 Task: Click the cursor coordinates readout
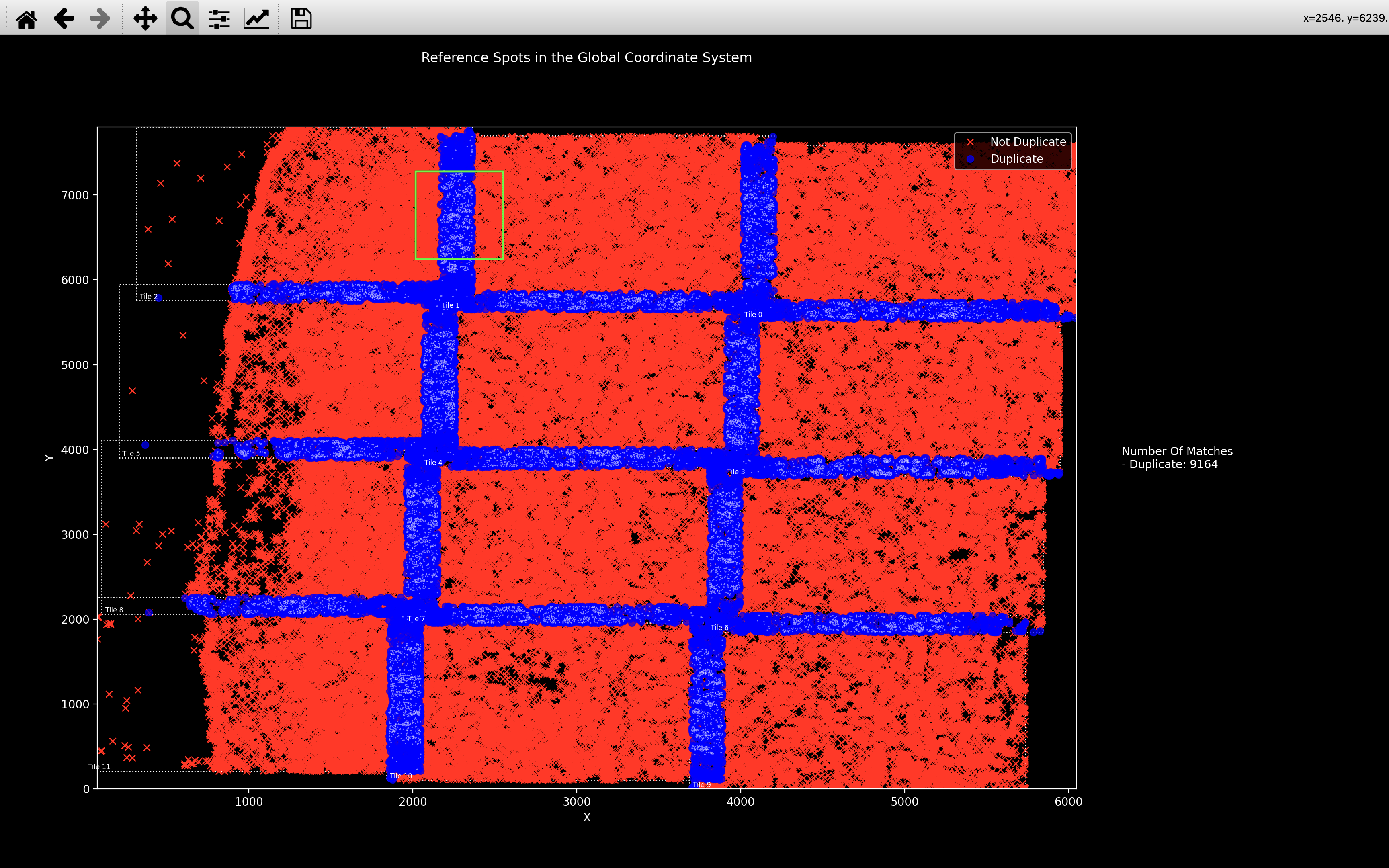[x=1345, y=18]
